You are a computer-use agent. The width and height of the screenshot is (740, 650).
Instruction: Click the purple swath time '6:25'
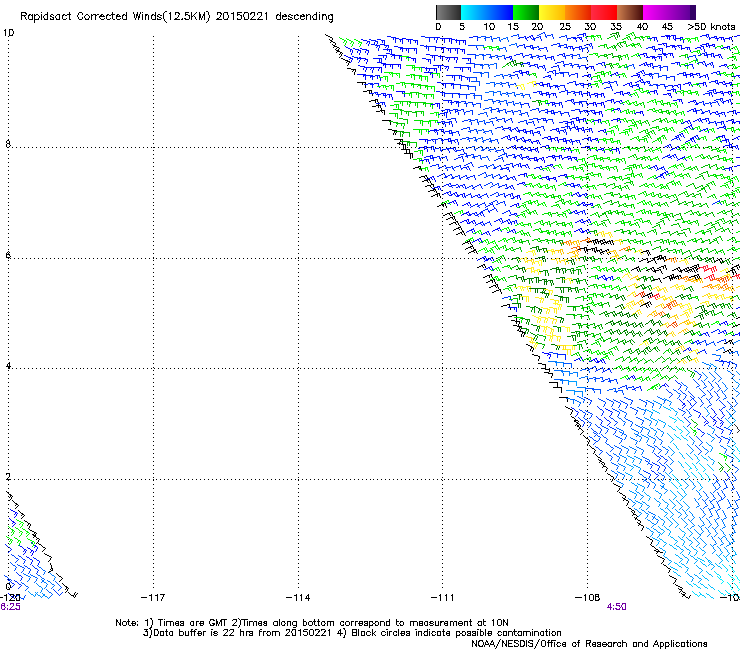(10, 607)
